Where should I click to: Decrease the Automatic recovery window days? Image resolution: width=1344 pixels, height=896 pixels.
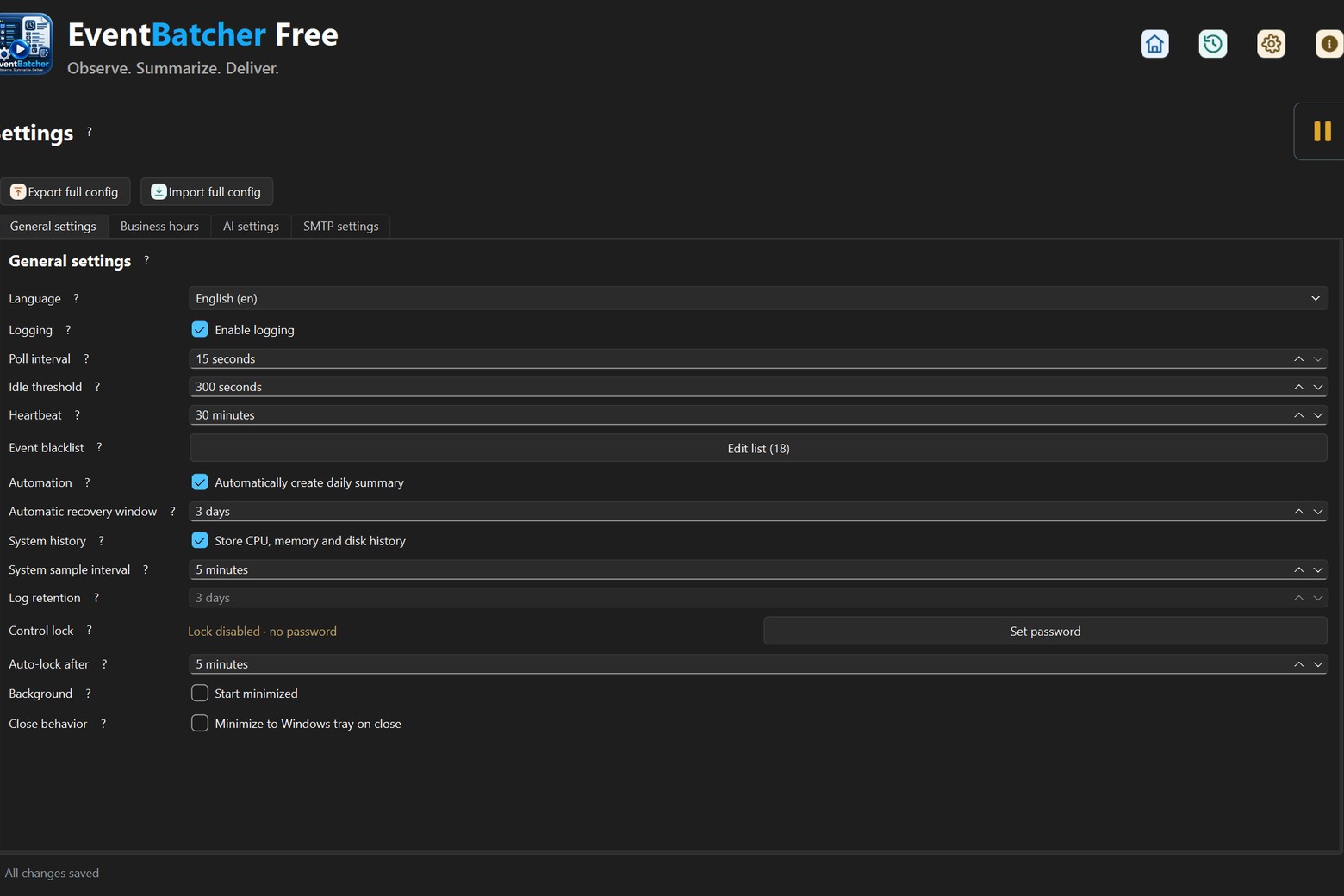pos(1317,512)
